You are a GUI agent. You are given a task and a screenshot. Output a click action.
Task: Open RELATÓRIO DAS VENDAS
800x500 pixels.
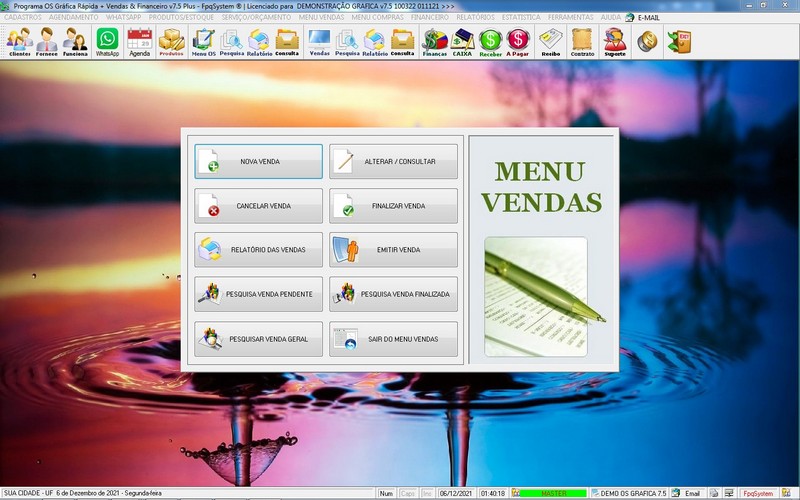[258, 250]
